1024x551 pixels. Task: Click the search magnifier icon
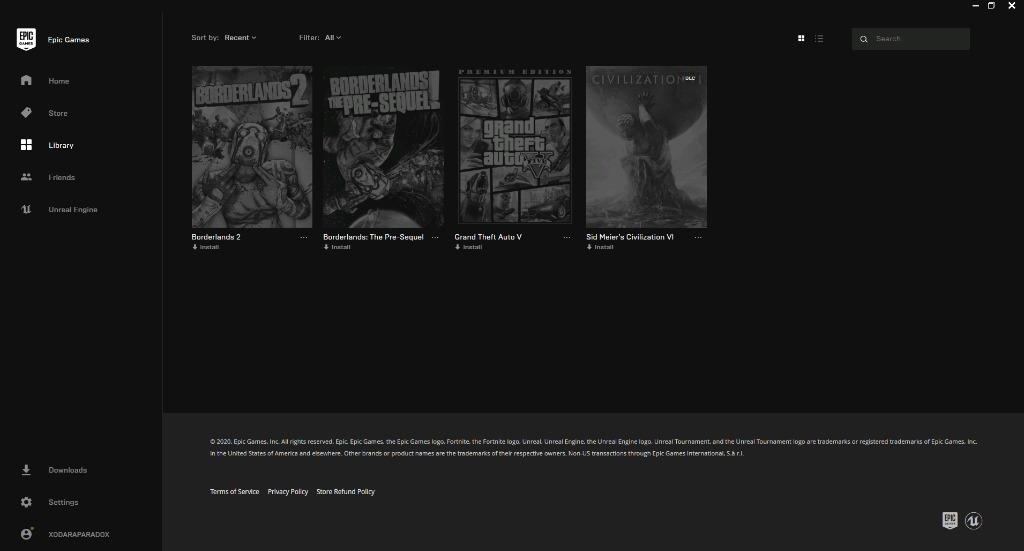863,39
